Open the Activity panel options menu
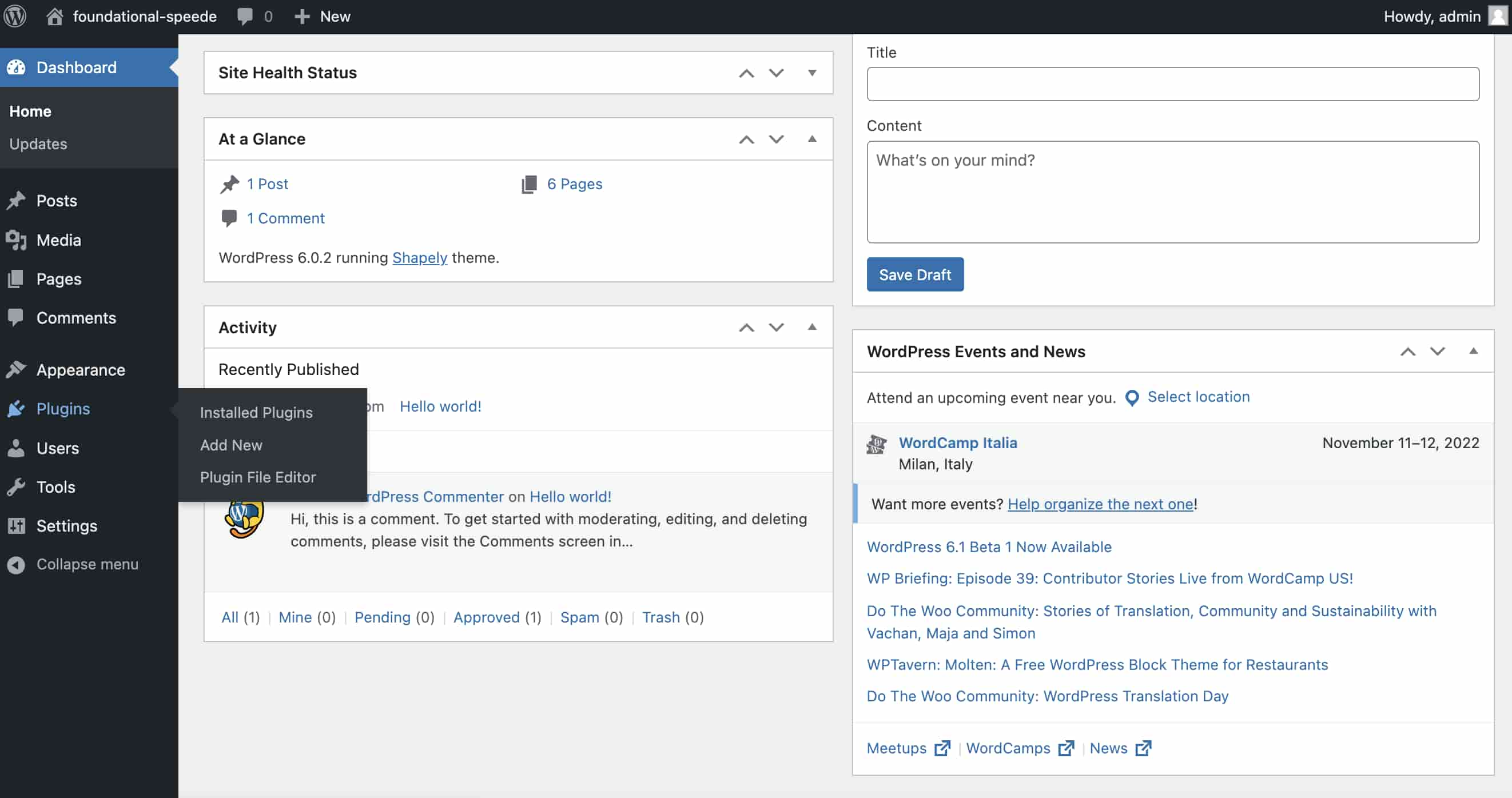 click(811, 327)
